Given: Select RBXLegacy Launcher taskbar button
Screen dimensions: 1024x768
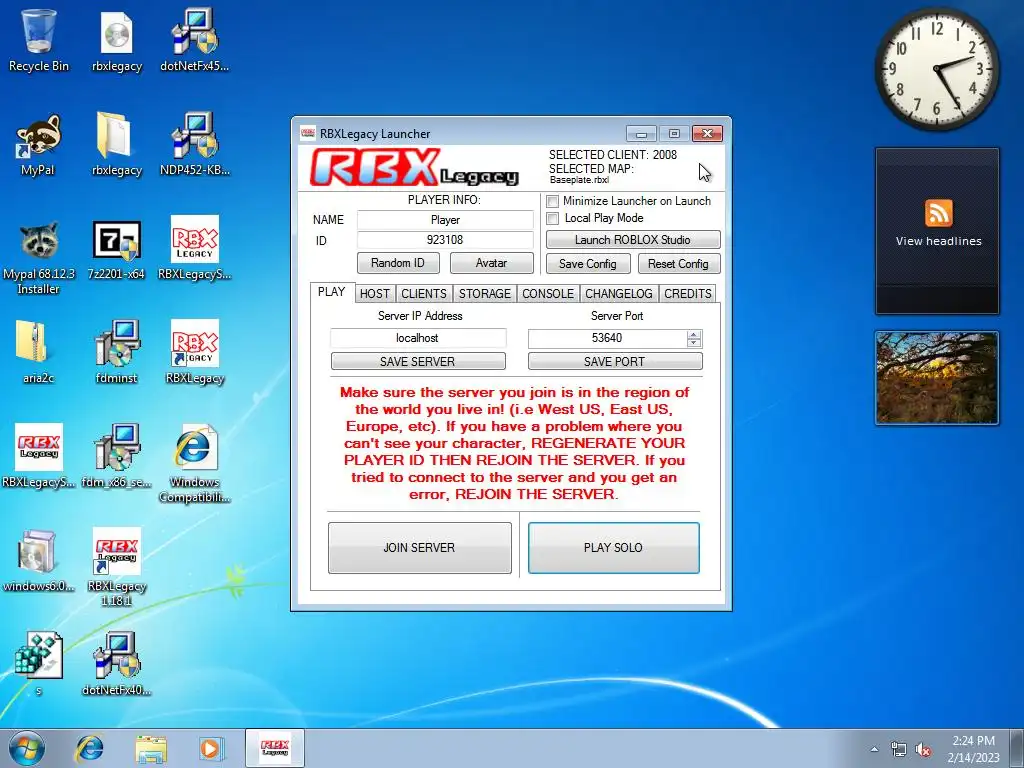Looking at the screenshot, I should 275,748.
